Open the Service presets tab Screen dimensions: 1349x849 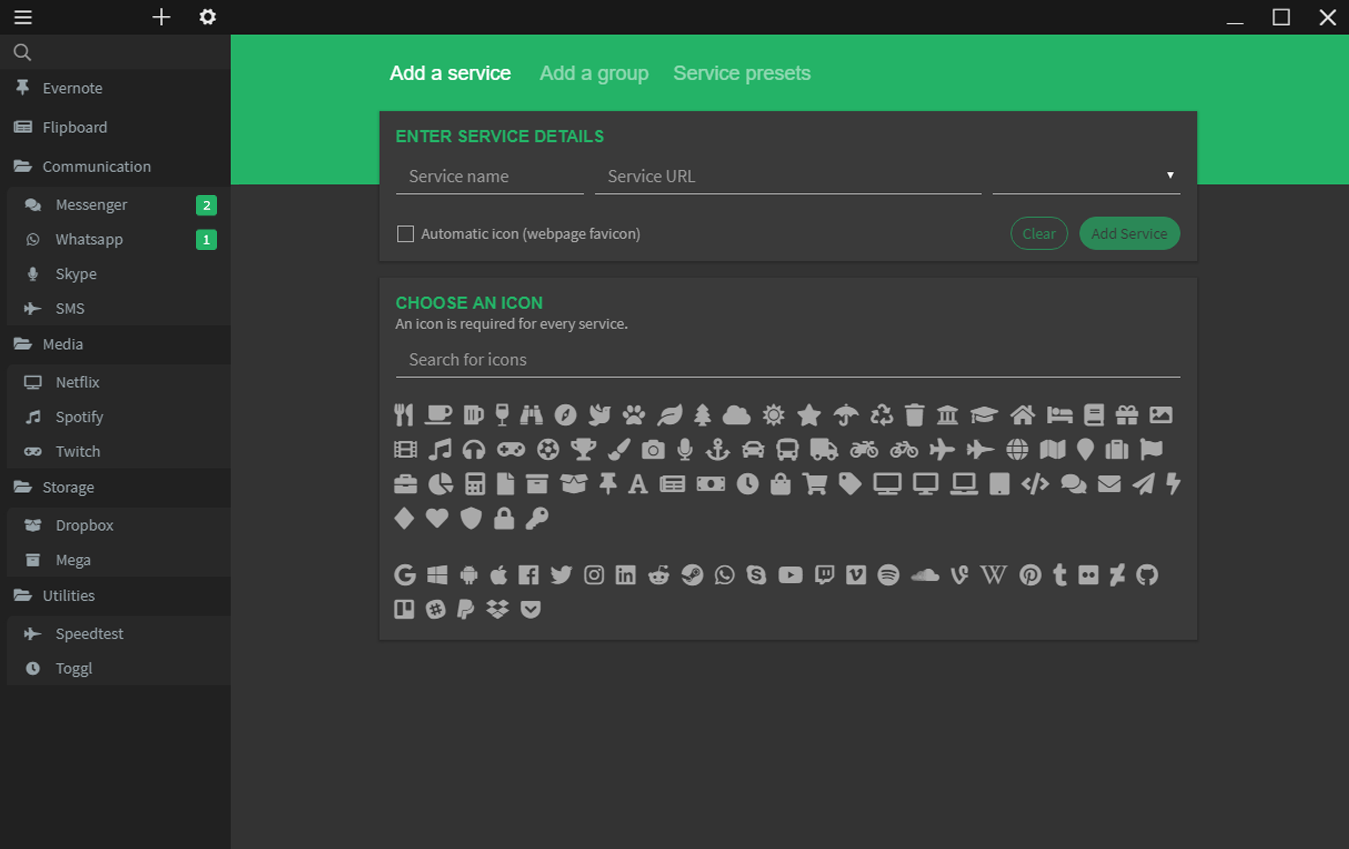coord(741,73)
